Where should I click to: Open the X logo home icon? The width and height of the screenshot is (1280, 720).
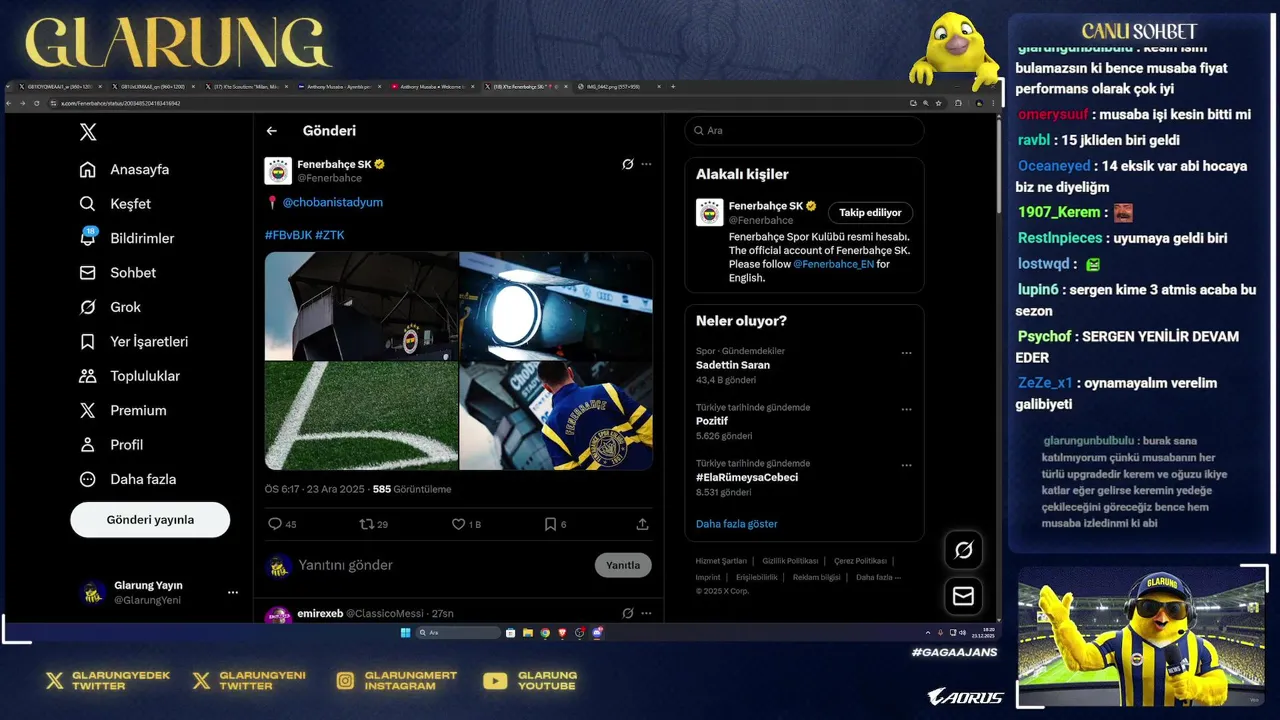click(88, 131)
